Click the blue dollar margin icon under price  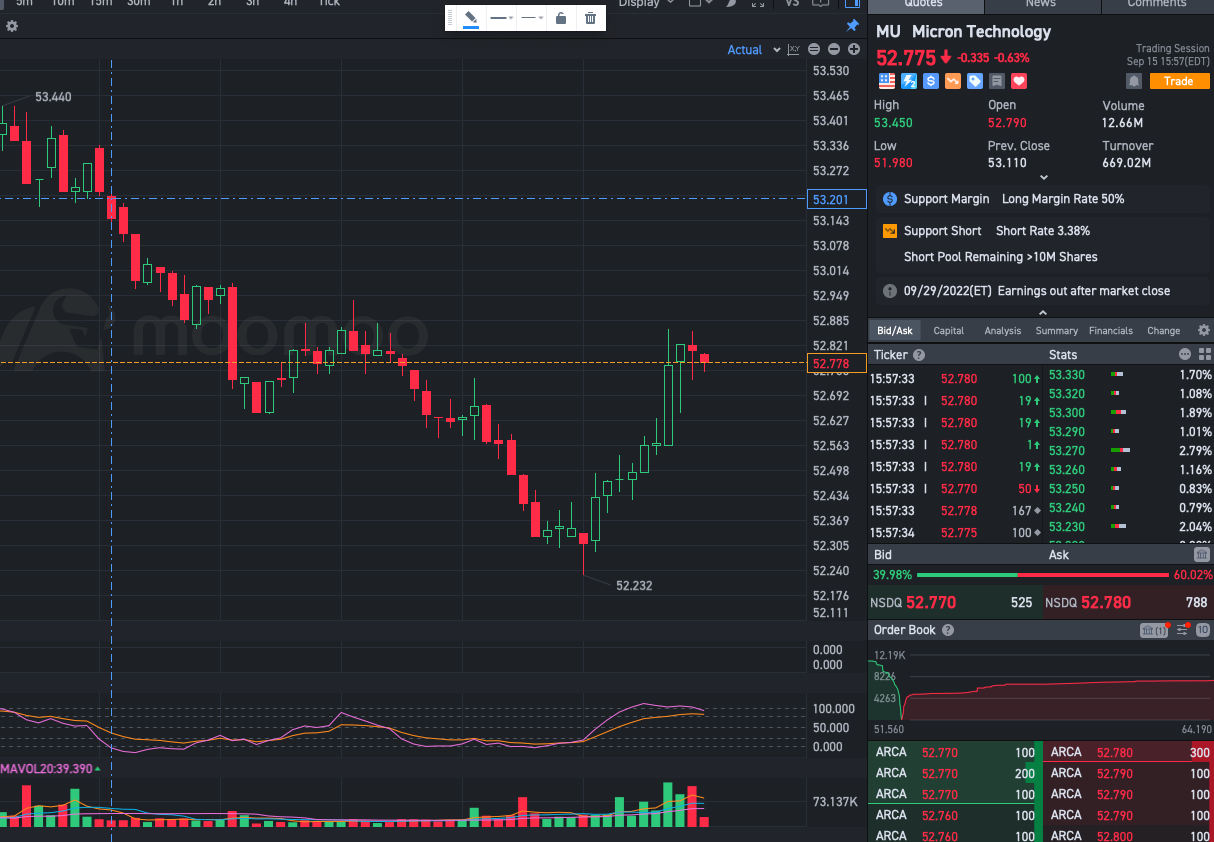[931, 81]
